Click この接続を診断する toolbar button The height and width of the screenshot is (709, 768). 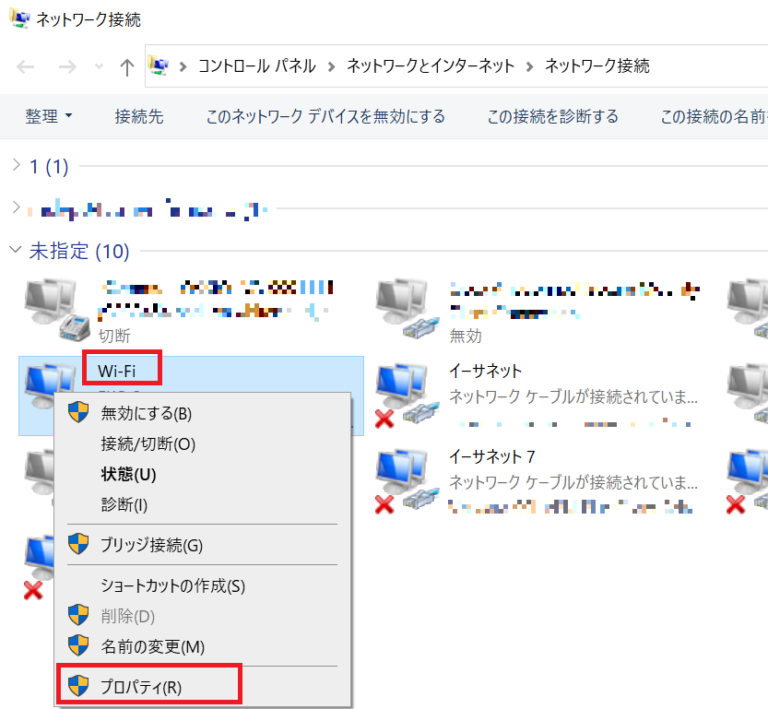tap(552, 117)
